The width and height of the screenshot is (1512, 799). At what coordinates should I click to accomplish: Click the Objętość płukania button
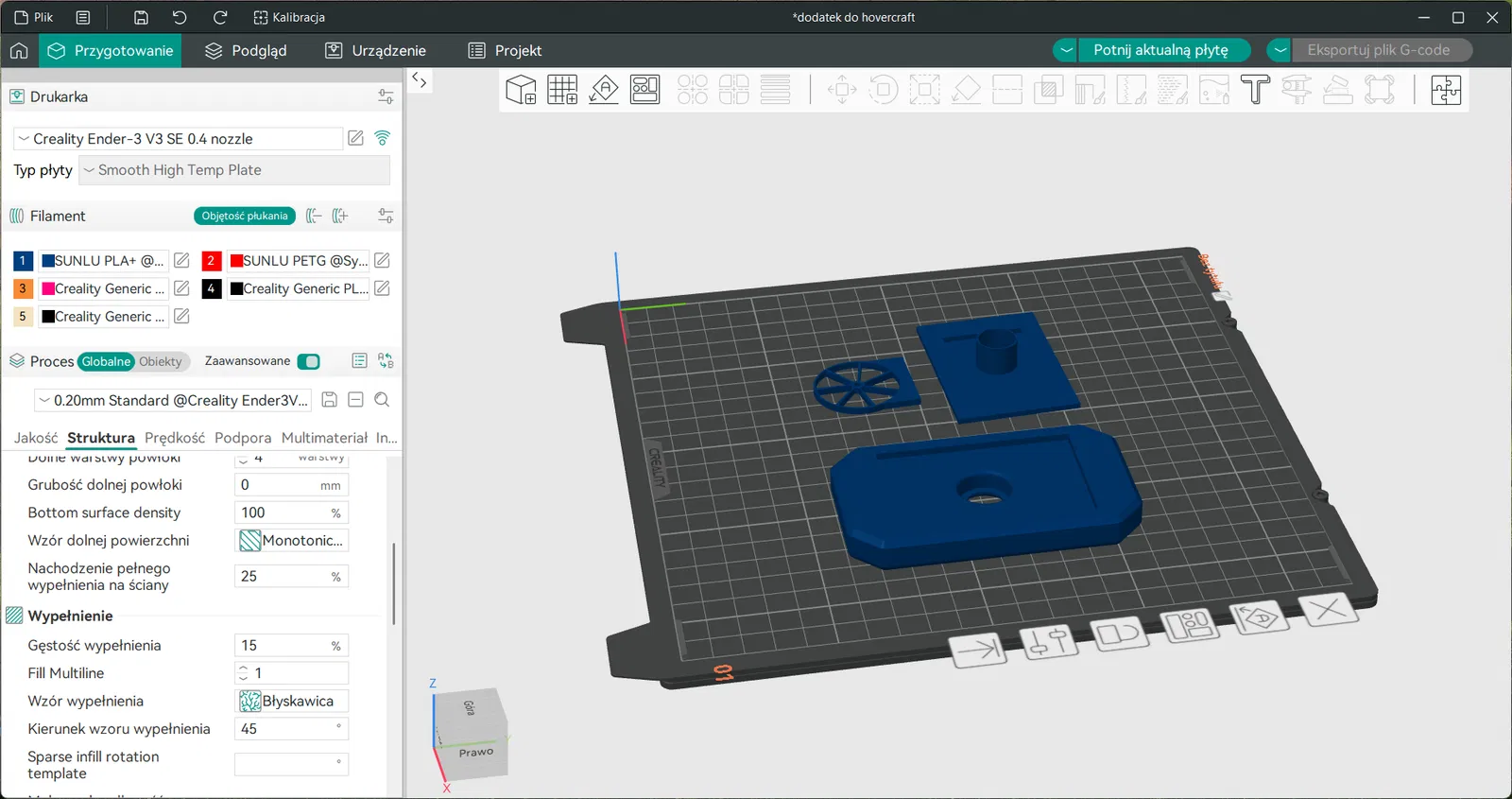pyautogui.click(x=245, y=216)
